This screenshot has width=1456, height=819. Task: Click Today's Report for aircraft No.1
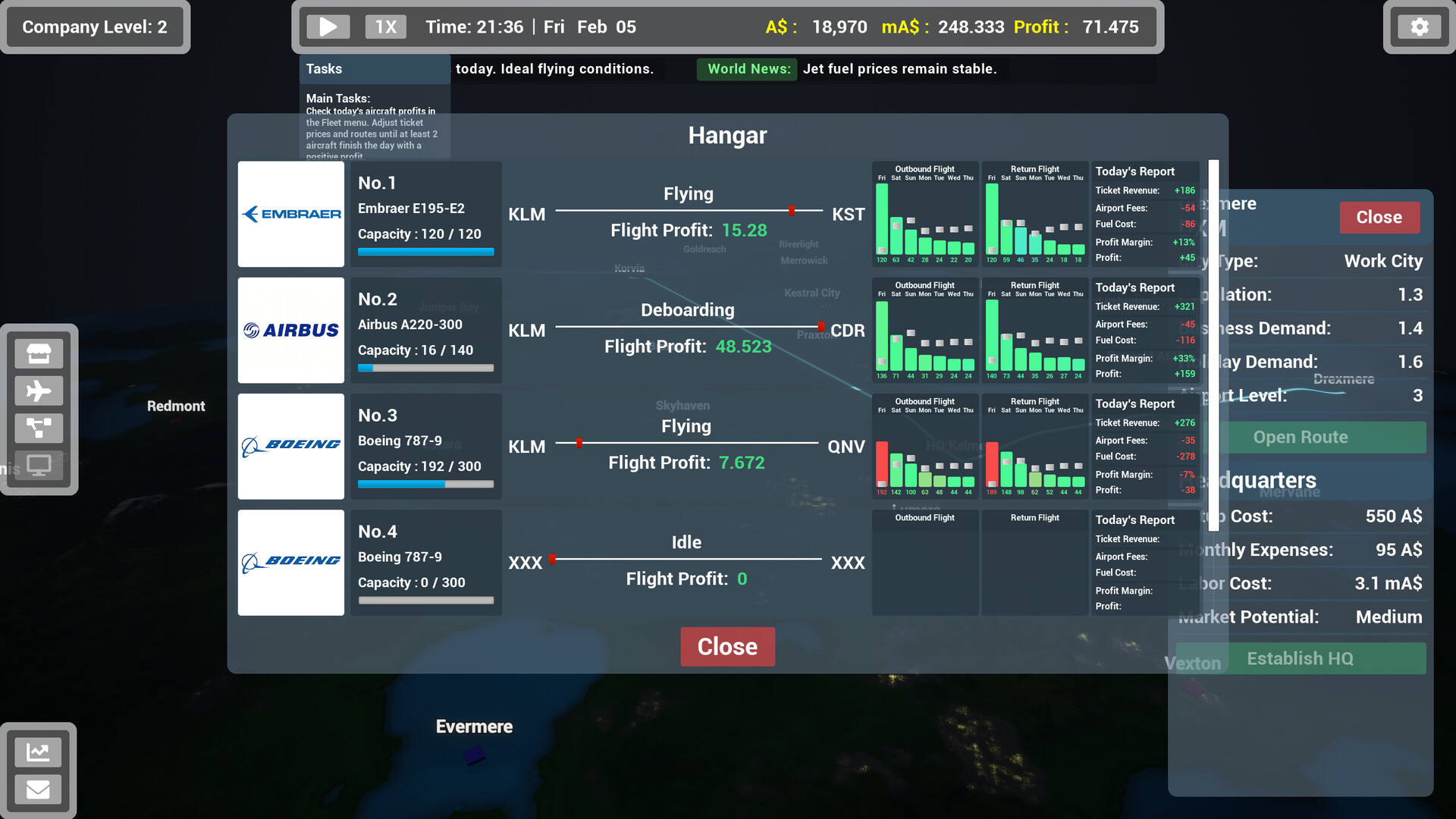tap(1145, 214)
